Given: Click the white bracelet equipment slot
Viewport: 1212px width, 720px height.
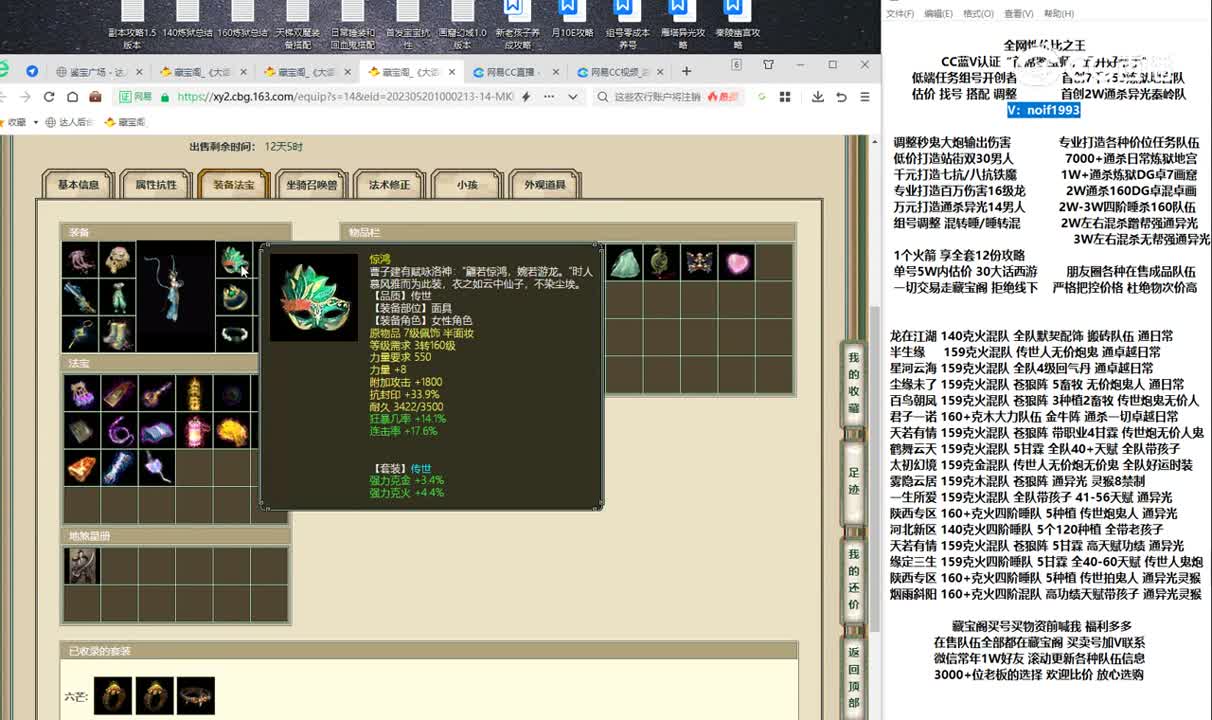Looking at the screenshot, I should coord(233,334).
